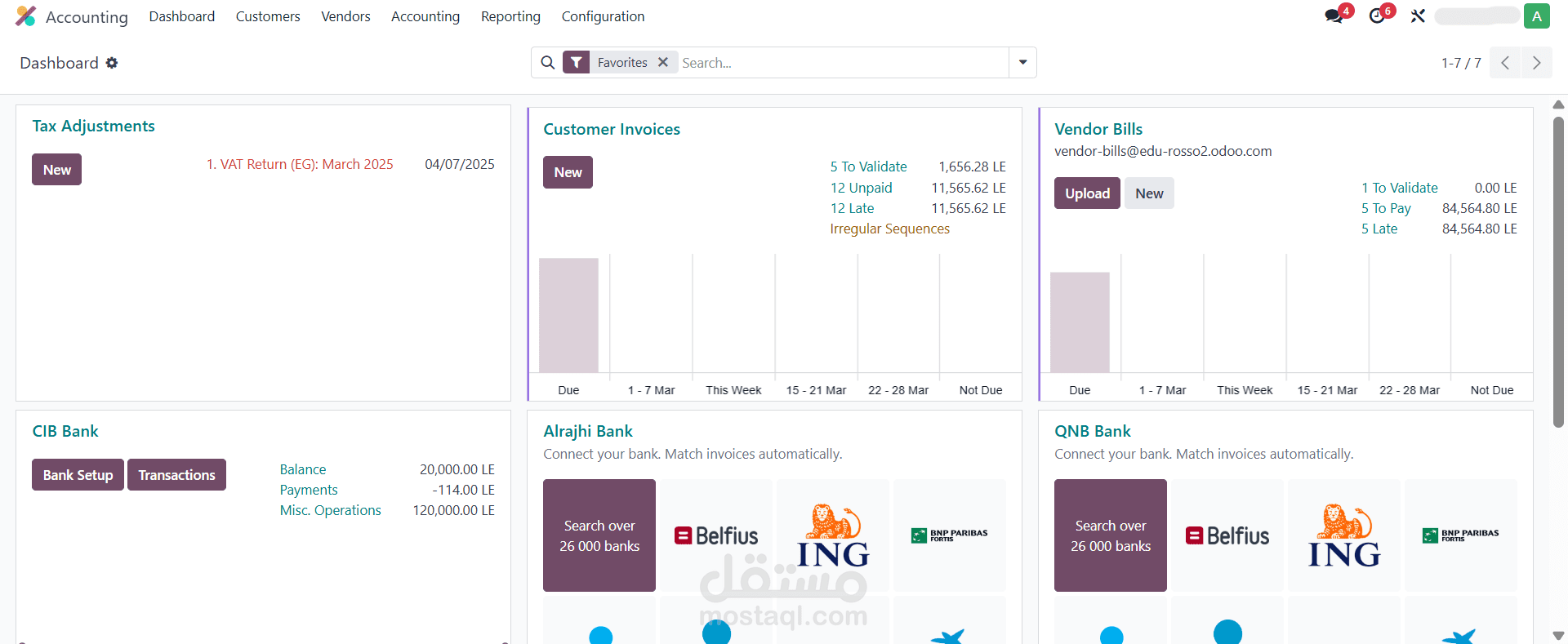Click the search input field
Screen dimensions: 1568x644
coord(844,63)
